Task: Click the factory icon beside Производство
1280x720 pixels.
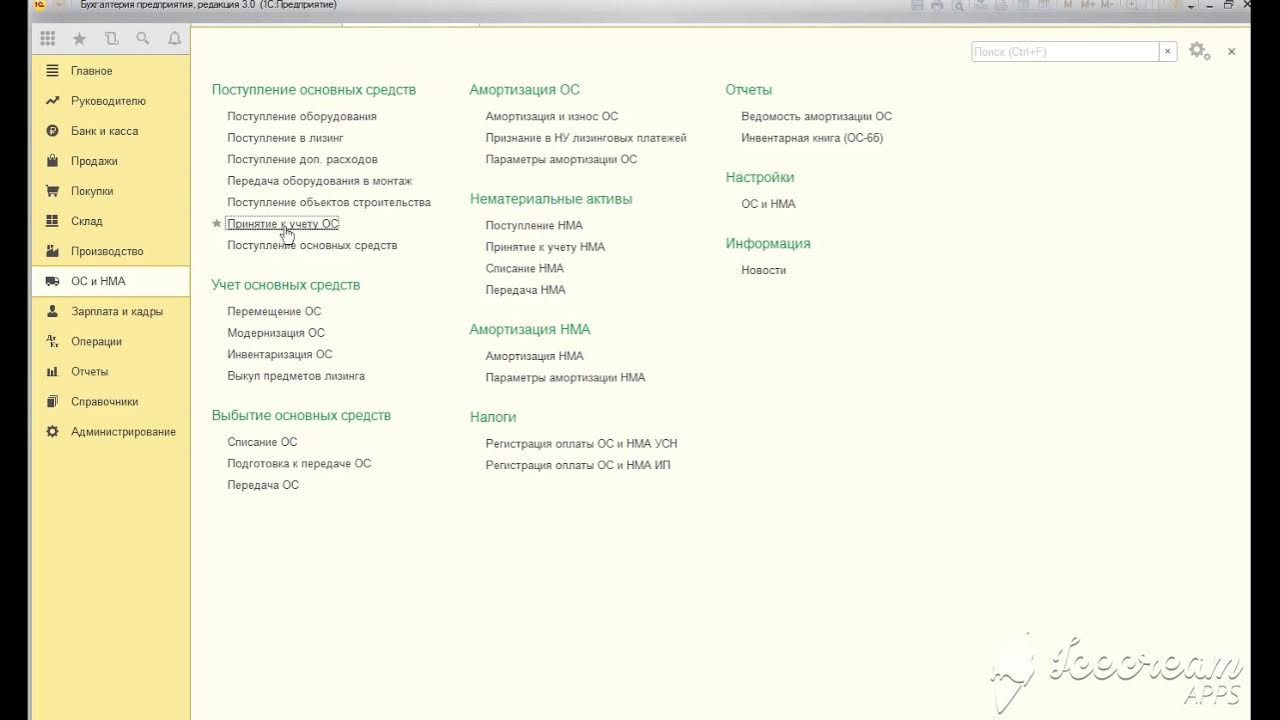Action: coord(53,251)
